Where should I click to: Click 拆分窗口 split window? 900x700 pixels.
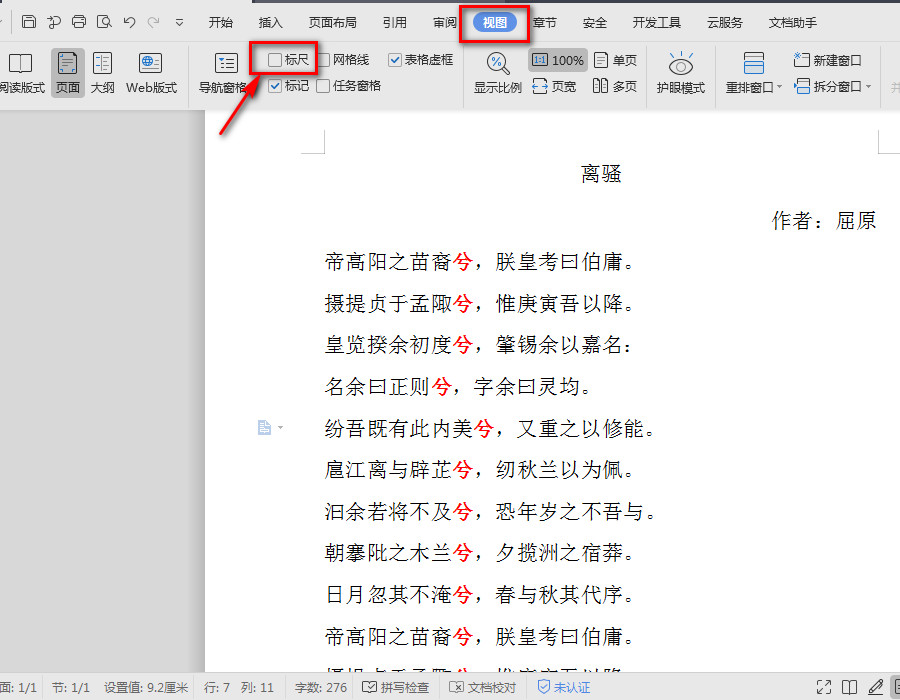click(828, 86)
